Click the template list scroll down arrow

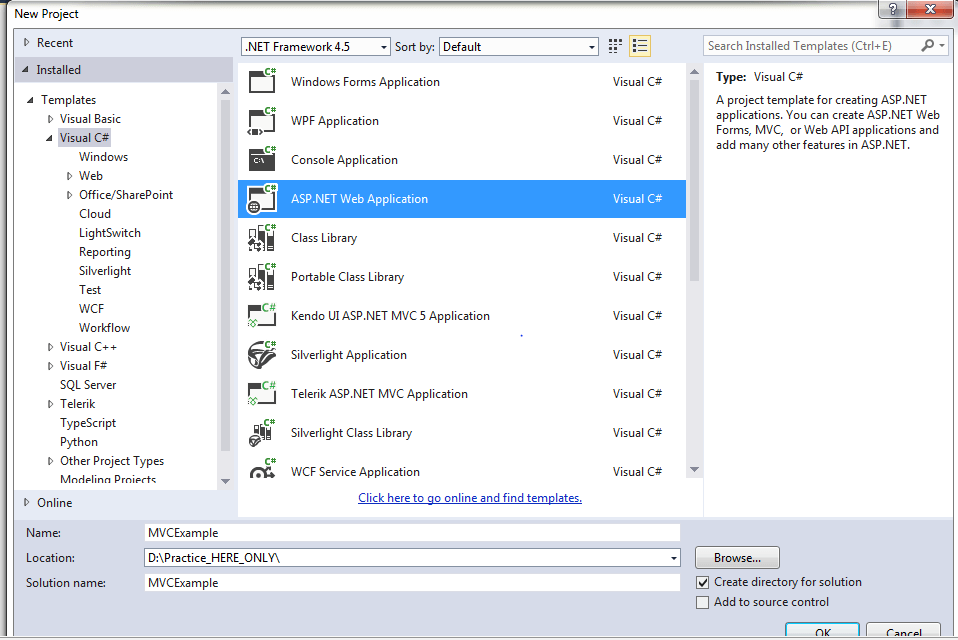pyautogui.click(x=694, y=470)
